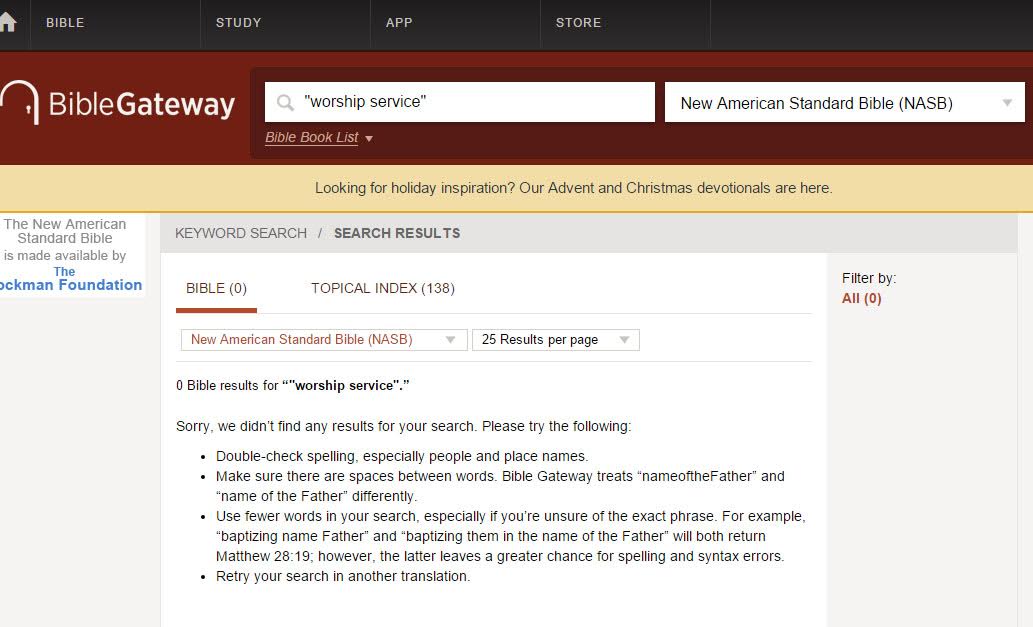The height and width of the screenshot is (627, 1033).
Task: Open the APP menu
Action: [399, 22]
